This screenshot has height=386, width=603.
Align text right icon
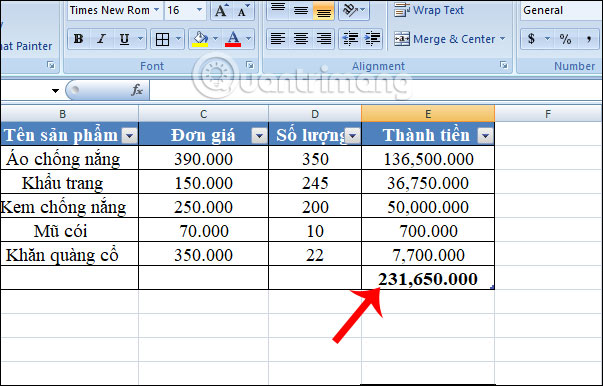324,39
